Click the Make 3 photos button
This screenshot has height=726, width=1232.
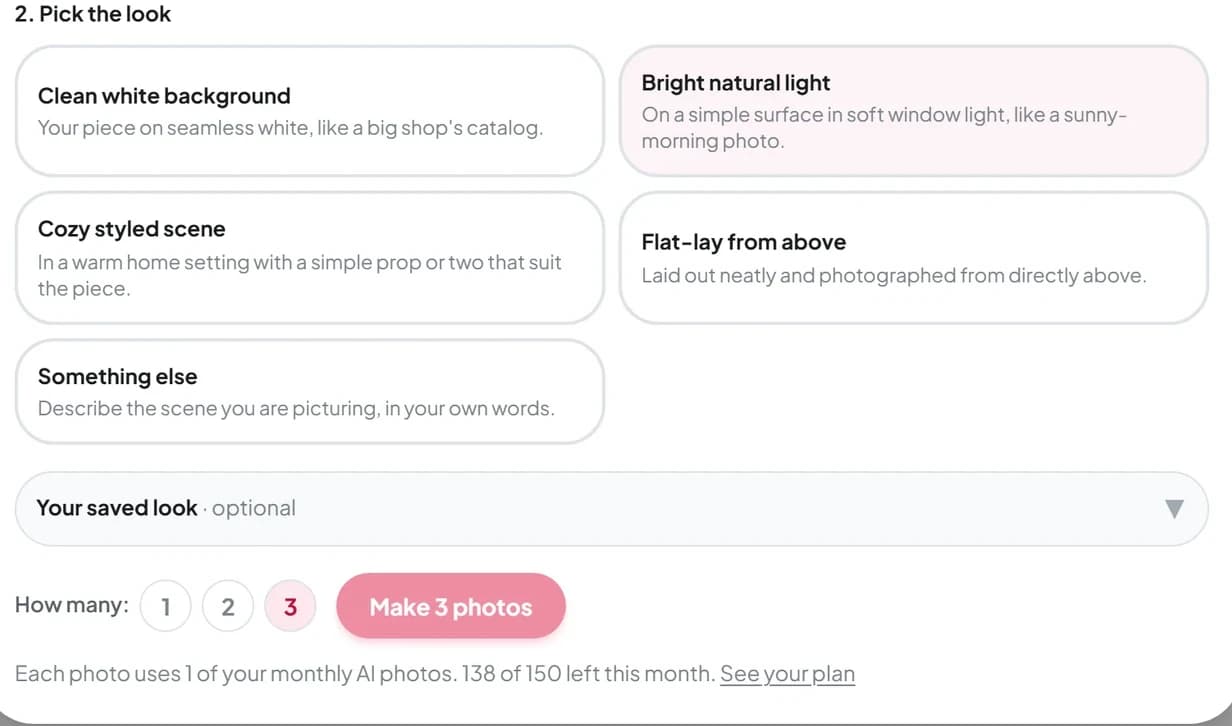[451, 606]
